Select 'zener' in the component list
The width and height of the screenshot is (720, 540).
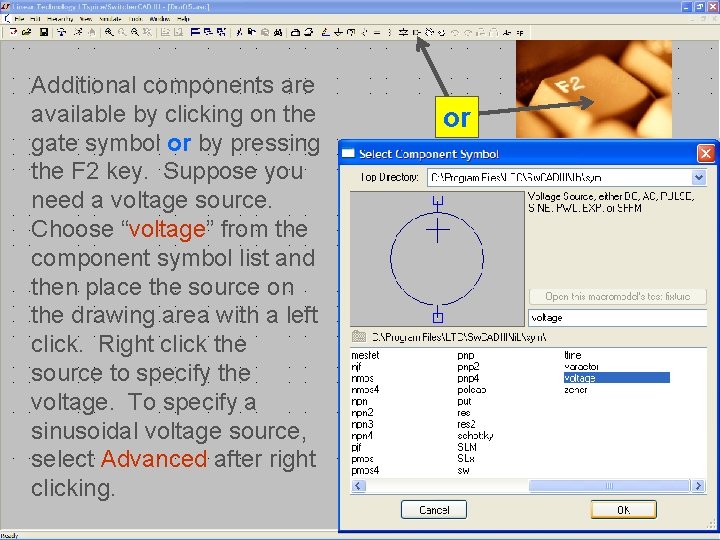coord(575,389)
